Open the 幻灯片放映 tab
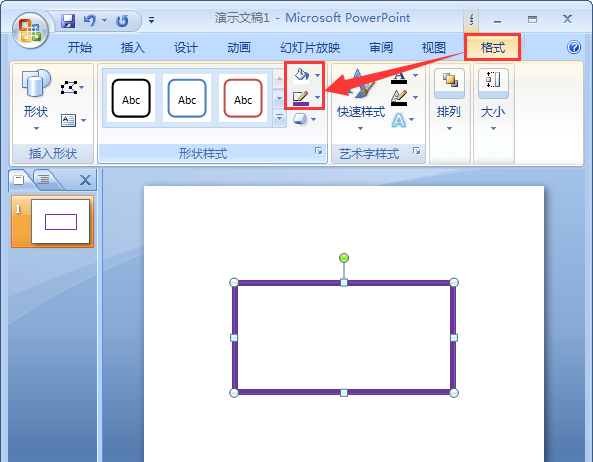593x462 pixels. [310, 48]
